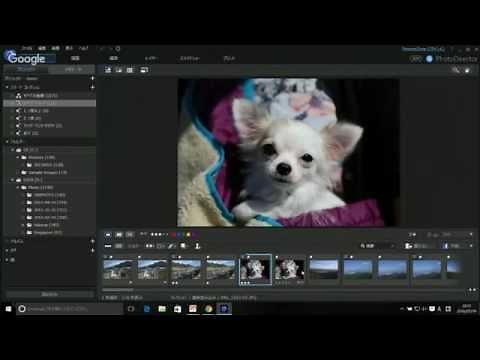
Task: Select the Project tab in the left panel
Action: coord(26,70)
